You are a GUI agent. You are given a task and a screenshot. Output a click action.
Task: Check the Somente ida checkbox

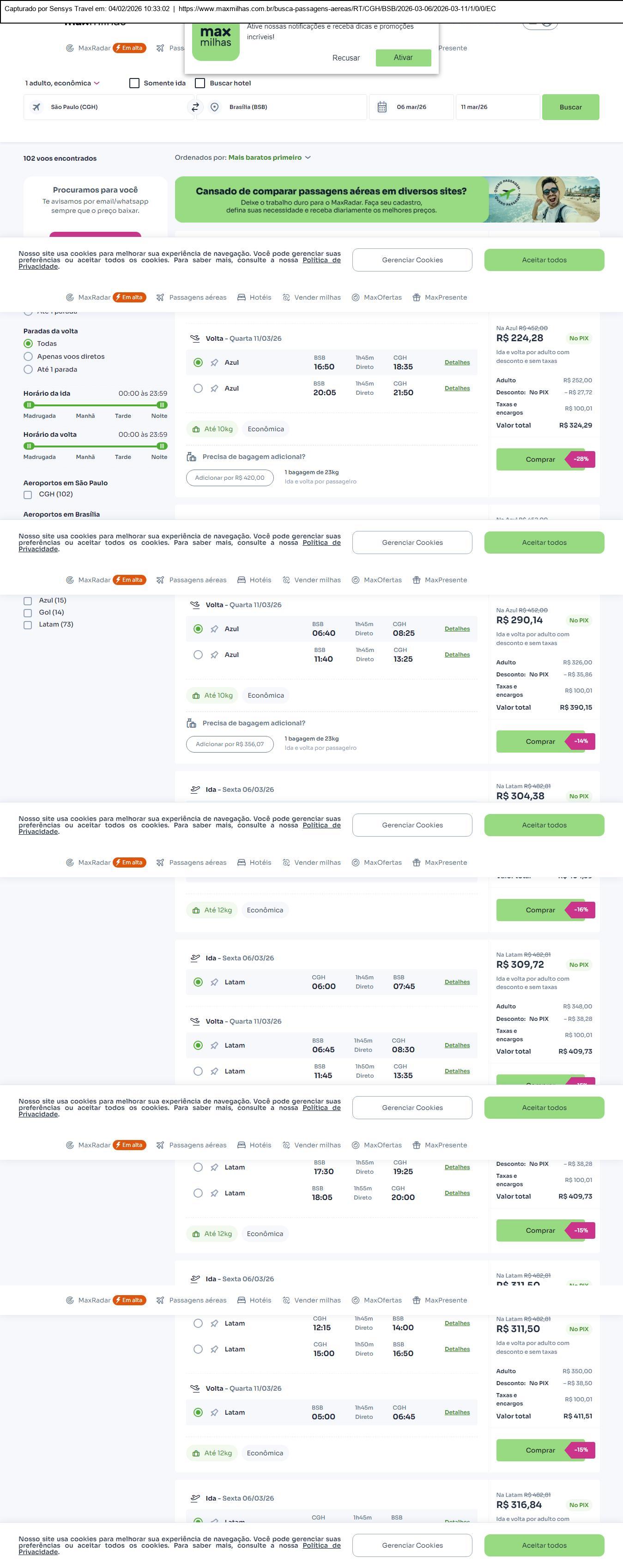(x=134, y=84)
